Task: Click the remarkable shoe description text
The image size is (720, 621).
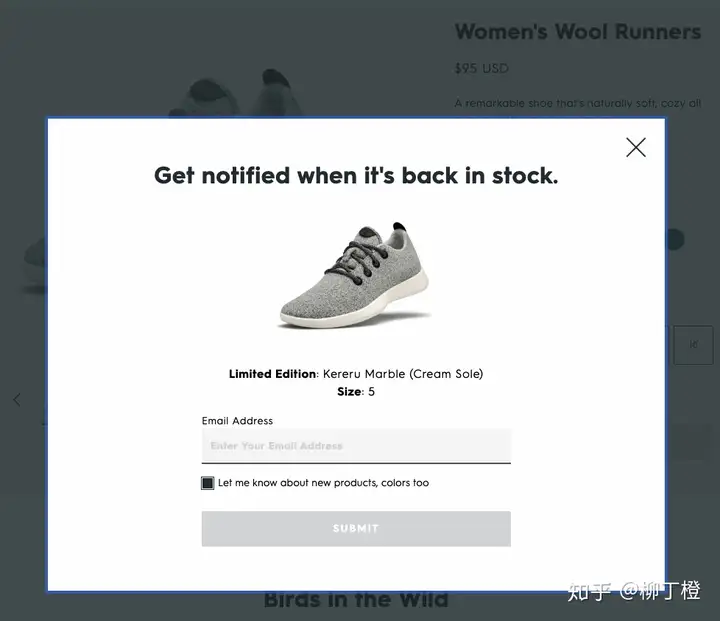Action: tap(578, 103)
